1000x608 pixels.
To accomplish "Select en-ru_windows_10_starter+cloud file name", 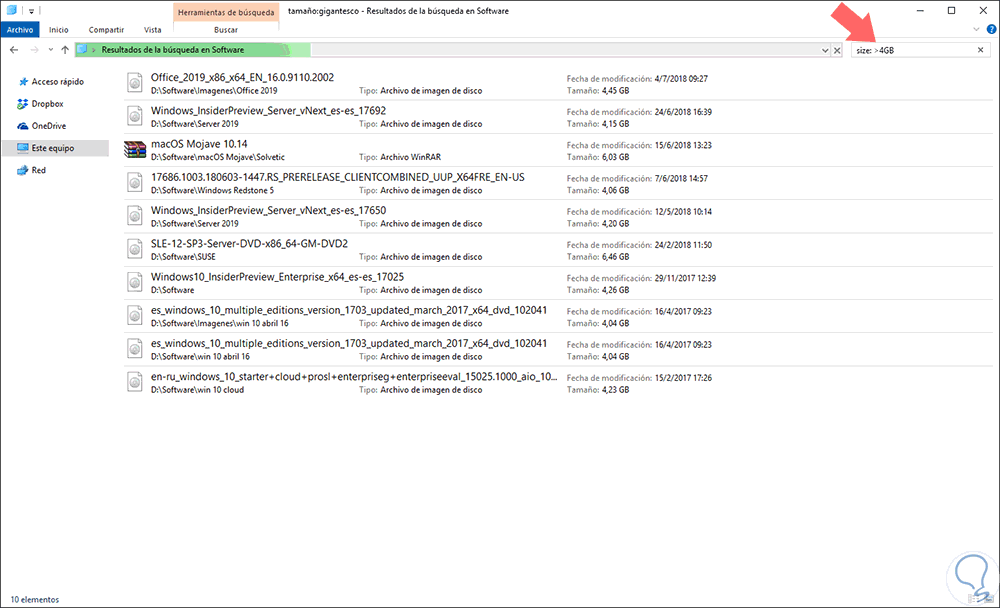I will pos(354,376).
